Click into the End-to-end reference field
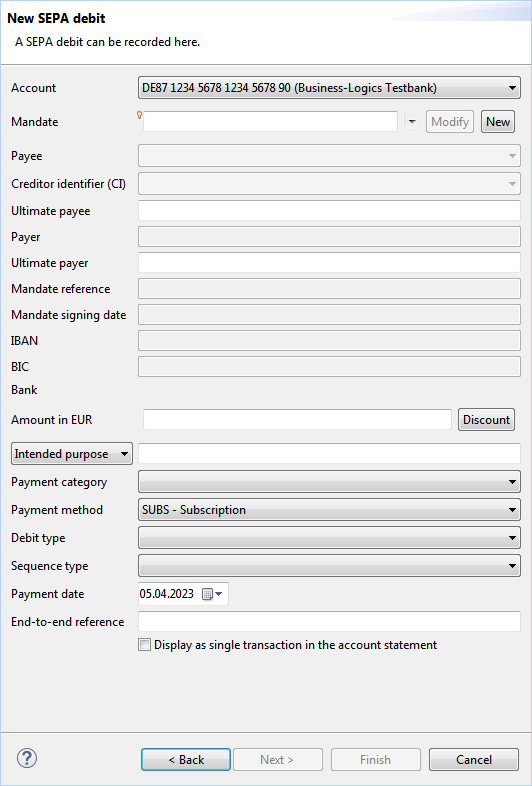532x786 pixels. [x=329, y=622]
